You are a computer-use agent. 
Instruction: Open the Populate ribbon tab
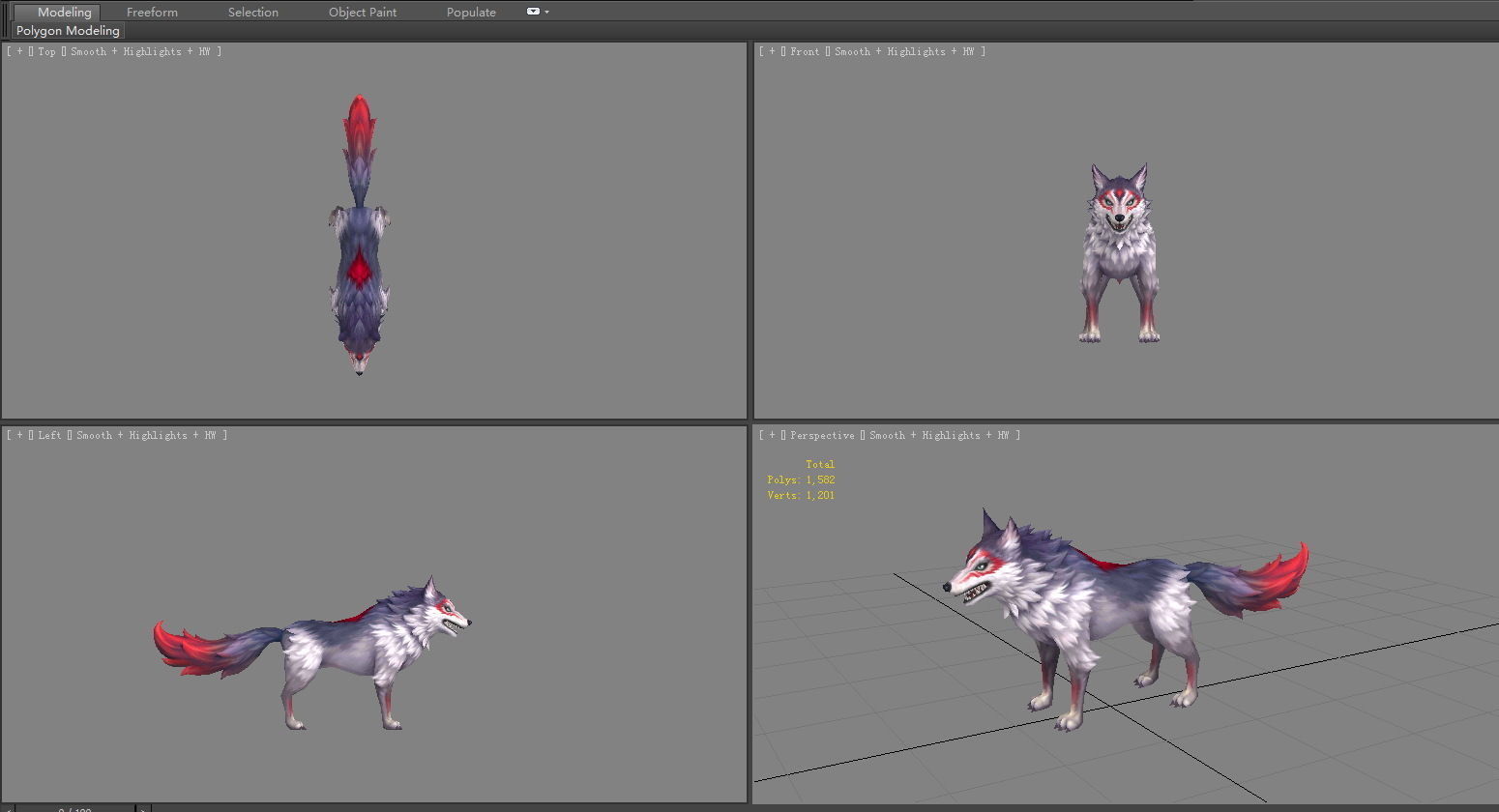tap(471, 12)
